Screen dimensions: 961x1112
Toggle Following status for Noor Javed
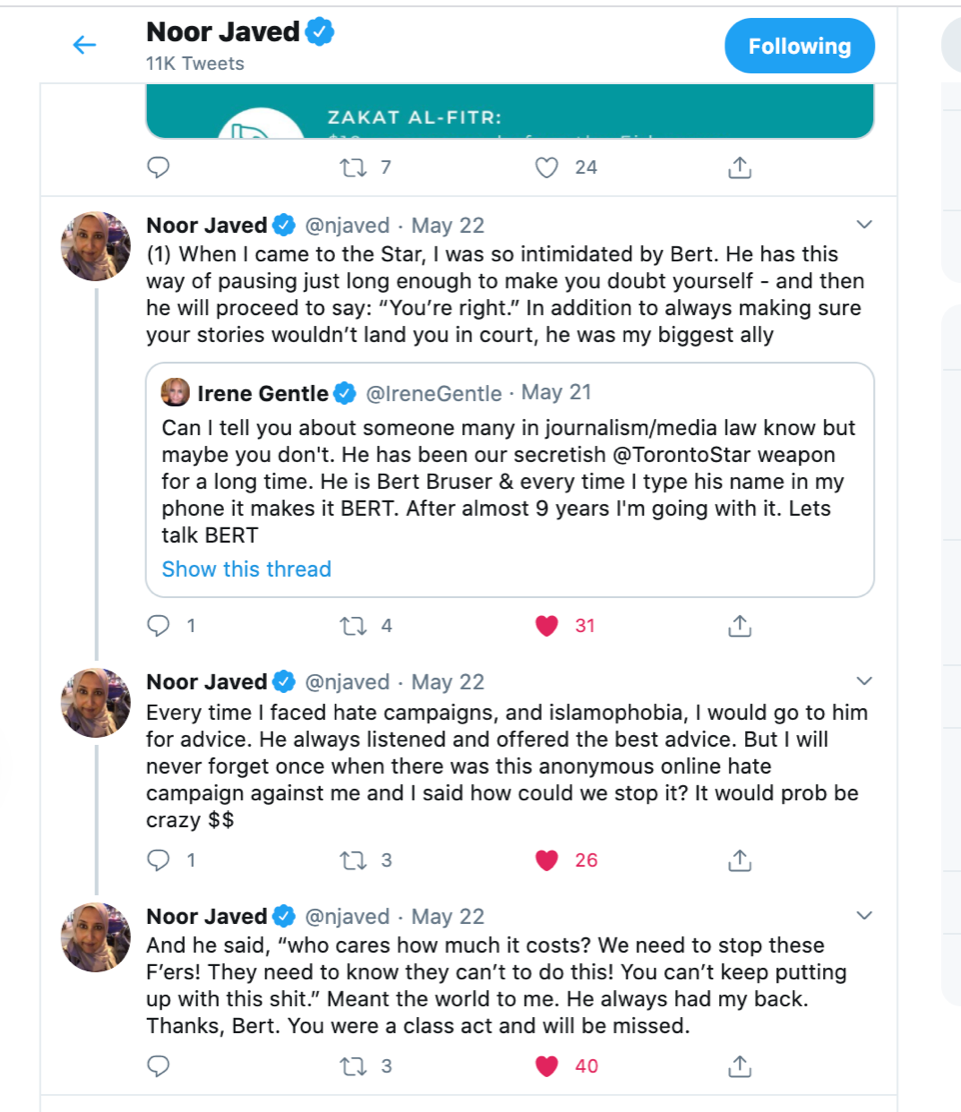pos(799,45)
